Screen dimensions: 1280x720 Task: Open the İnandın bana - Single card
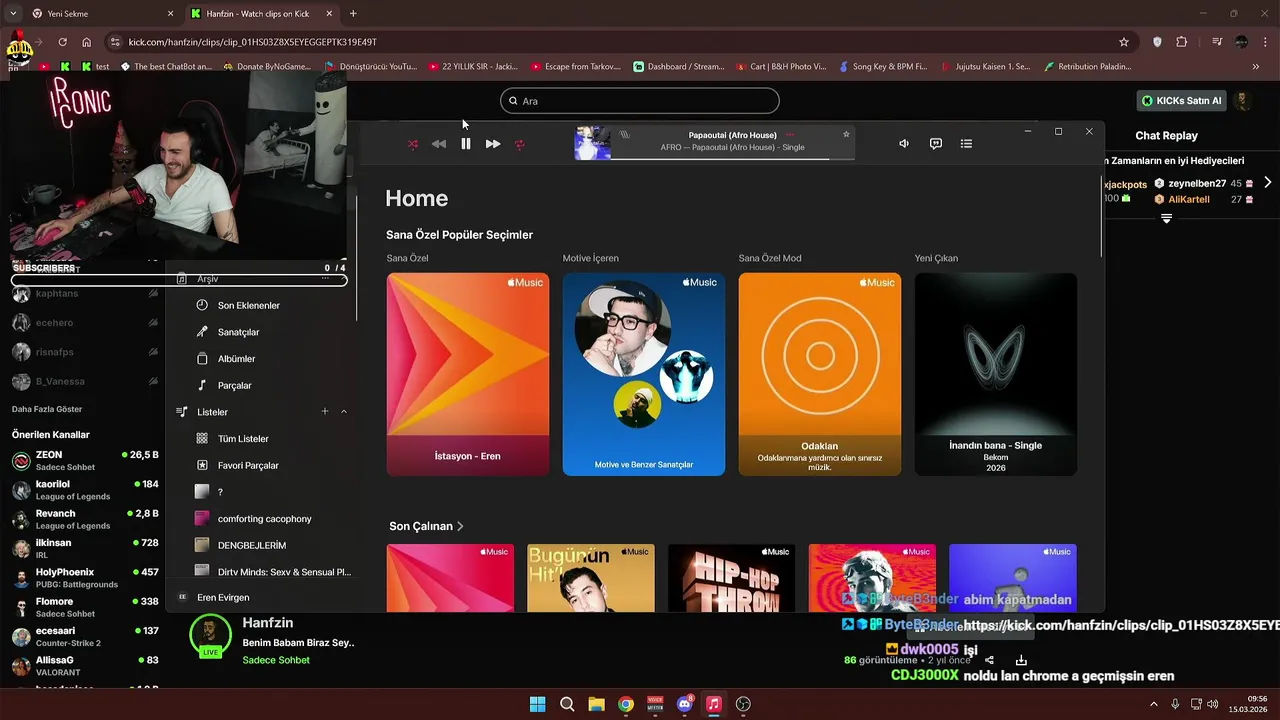coord(996,374)
